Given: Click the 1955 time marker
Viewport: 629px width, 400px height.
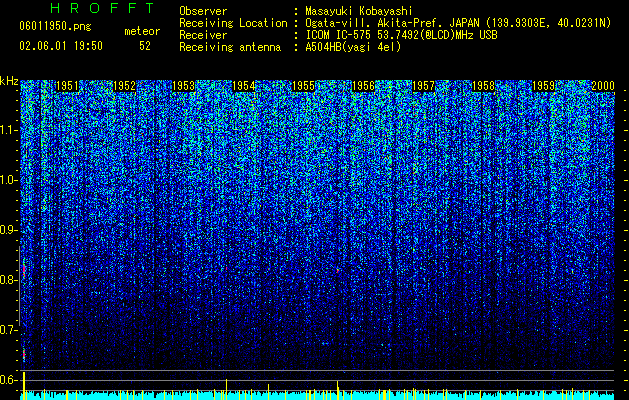Looking at the screenshot, I should [303, 86].
